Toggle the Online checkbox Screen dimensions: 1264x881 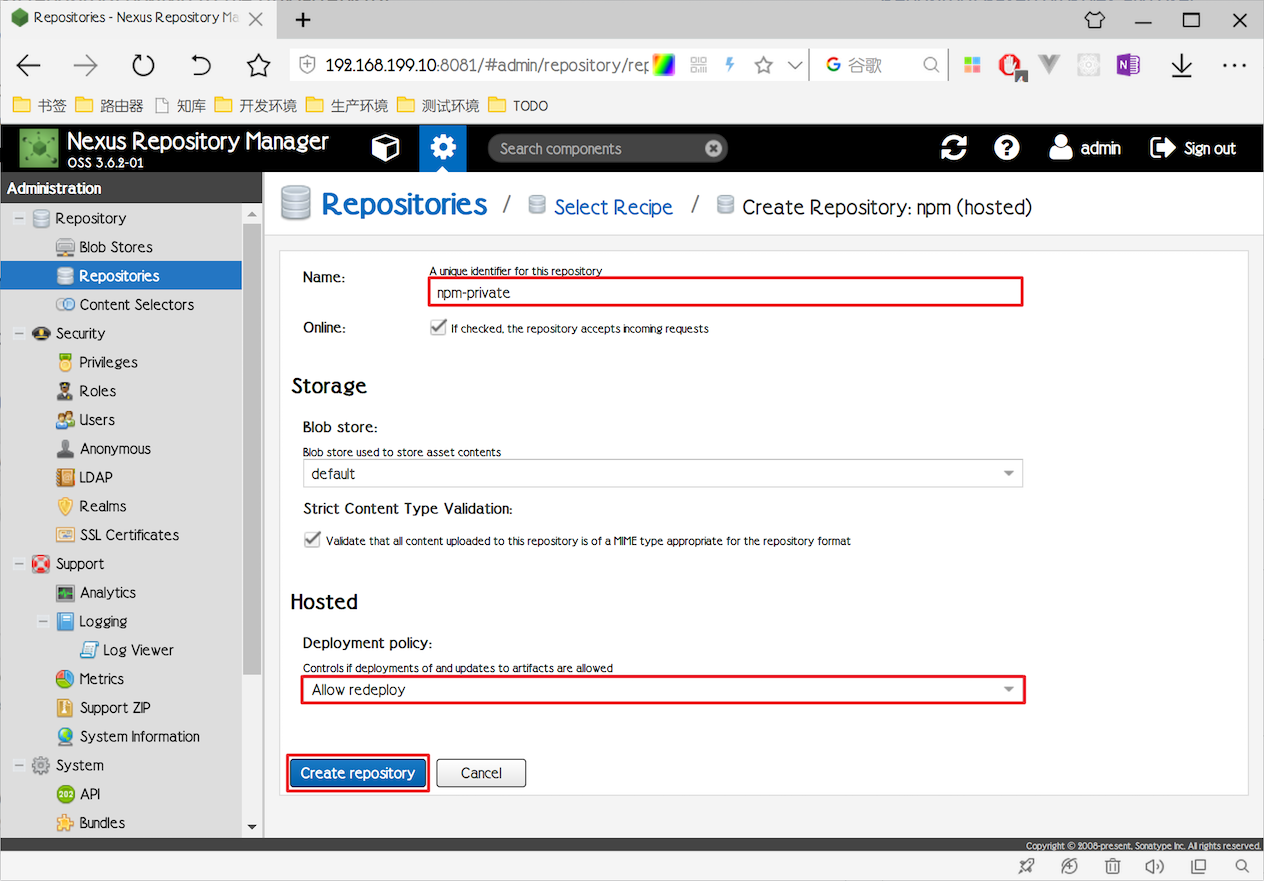coord(438,327)
